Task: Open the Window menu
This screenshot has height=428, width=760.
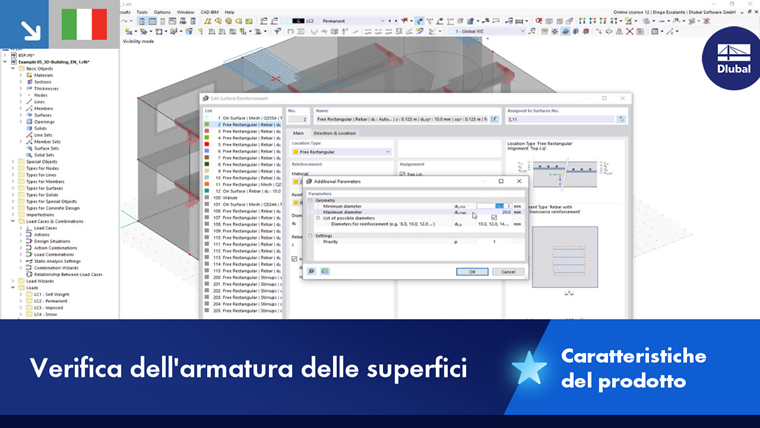Action: 185,12
